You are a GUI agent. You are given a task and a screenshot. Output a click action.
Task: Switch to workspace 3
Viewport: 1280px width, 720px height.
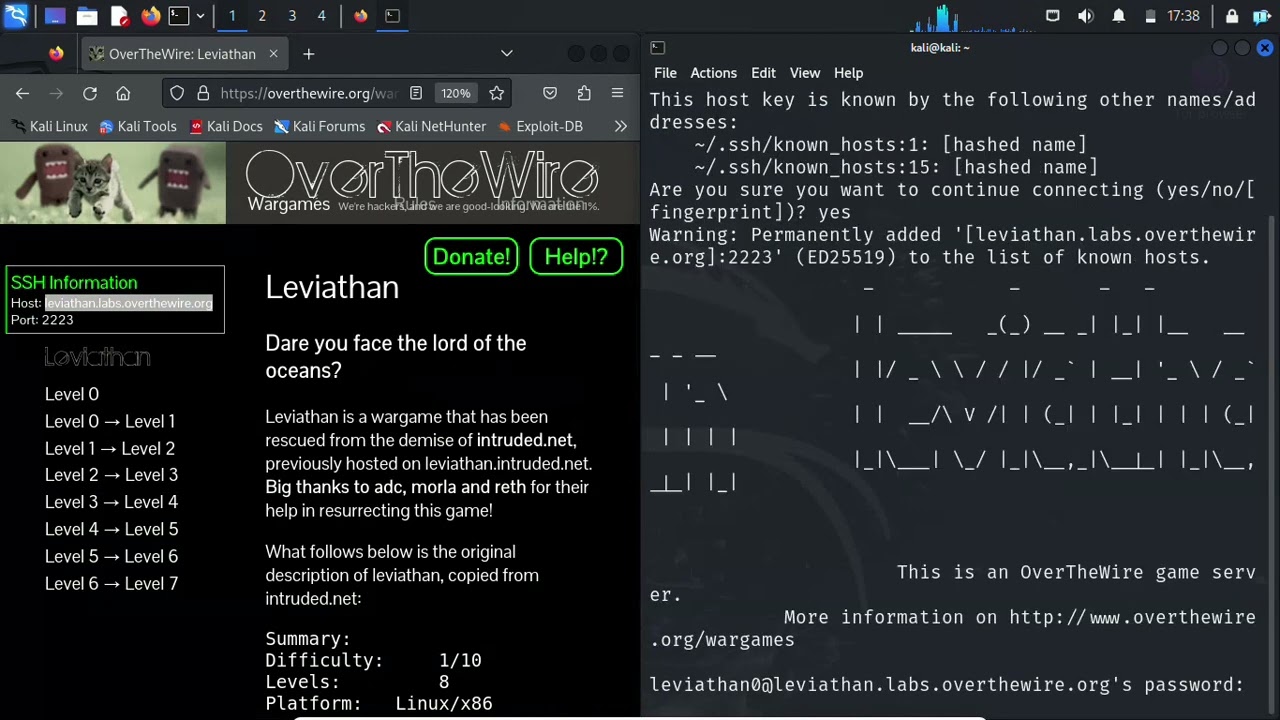(x=292, y=16)
